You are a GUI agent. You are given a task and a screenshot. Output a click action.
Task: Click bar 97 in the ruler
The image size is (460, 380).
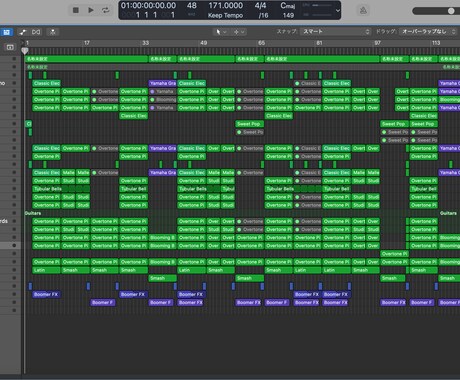point(377,43)
